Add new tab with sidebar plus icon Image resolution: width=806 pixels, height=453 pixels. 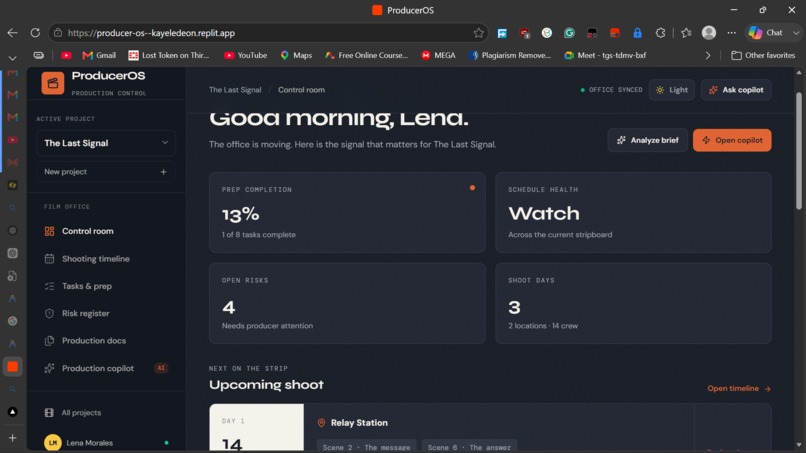[x=12, y=438]
